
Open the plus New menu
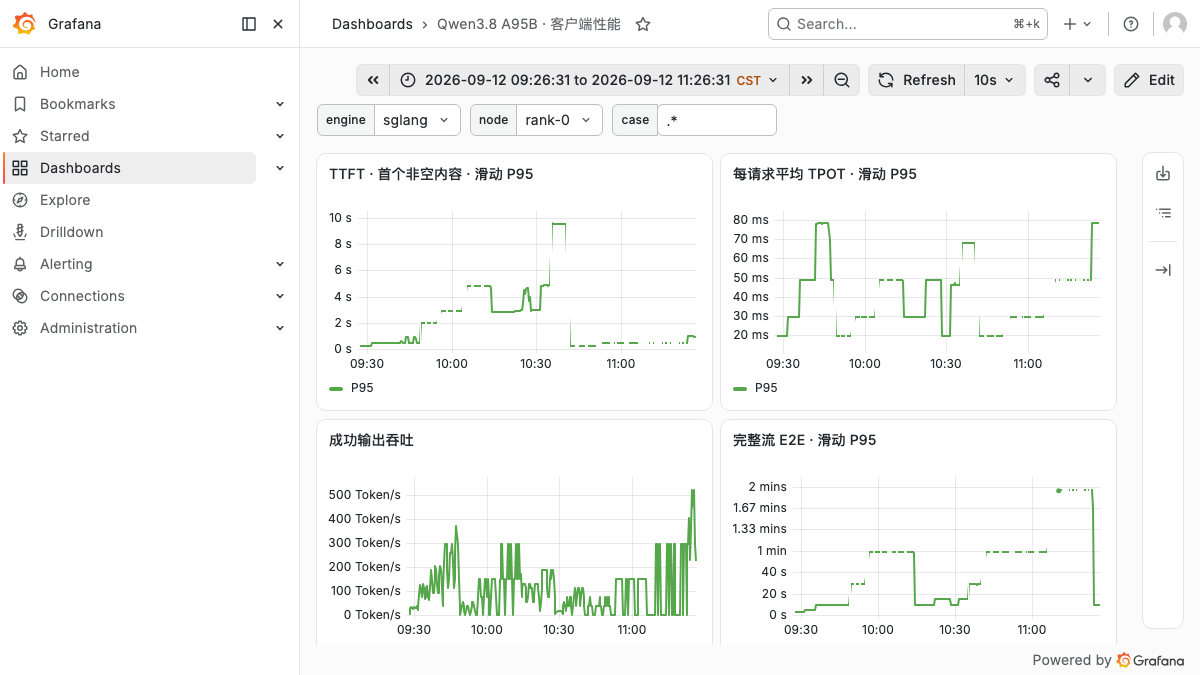(x=1078, y=24)
